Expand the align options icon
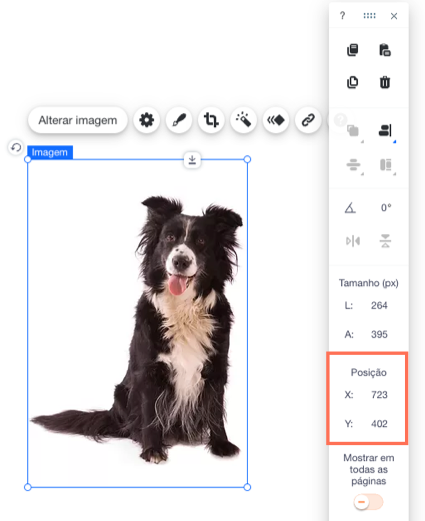Viewport: 425px width, 521px height. pos(386,130)
